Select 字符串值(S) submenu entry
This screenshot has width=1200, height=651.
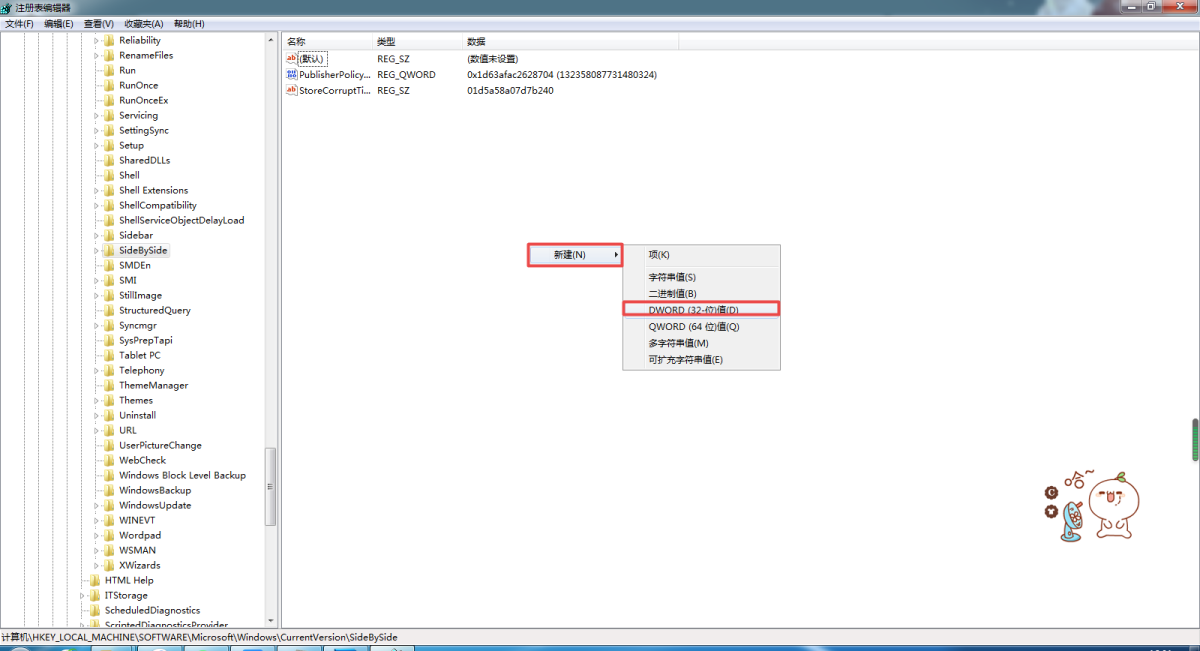point(701,277)
